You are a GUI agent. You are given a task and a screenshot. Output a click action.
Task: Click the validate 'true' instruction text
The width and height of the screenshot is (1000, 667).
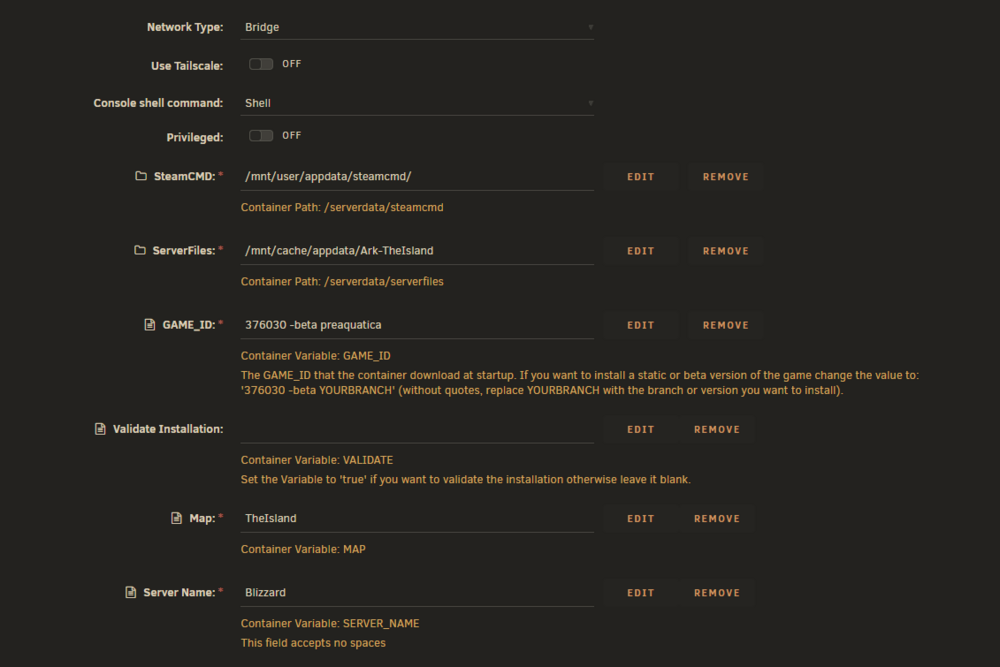pos(466,480)
